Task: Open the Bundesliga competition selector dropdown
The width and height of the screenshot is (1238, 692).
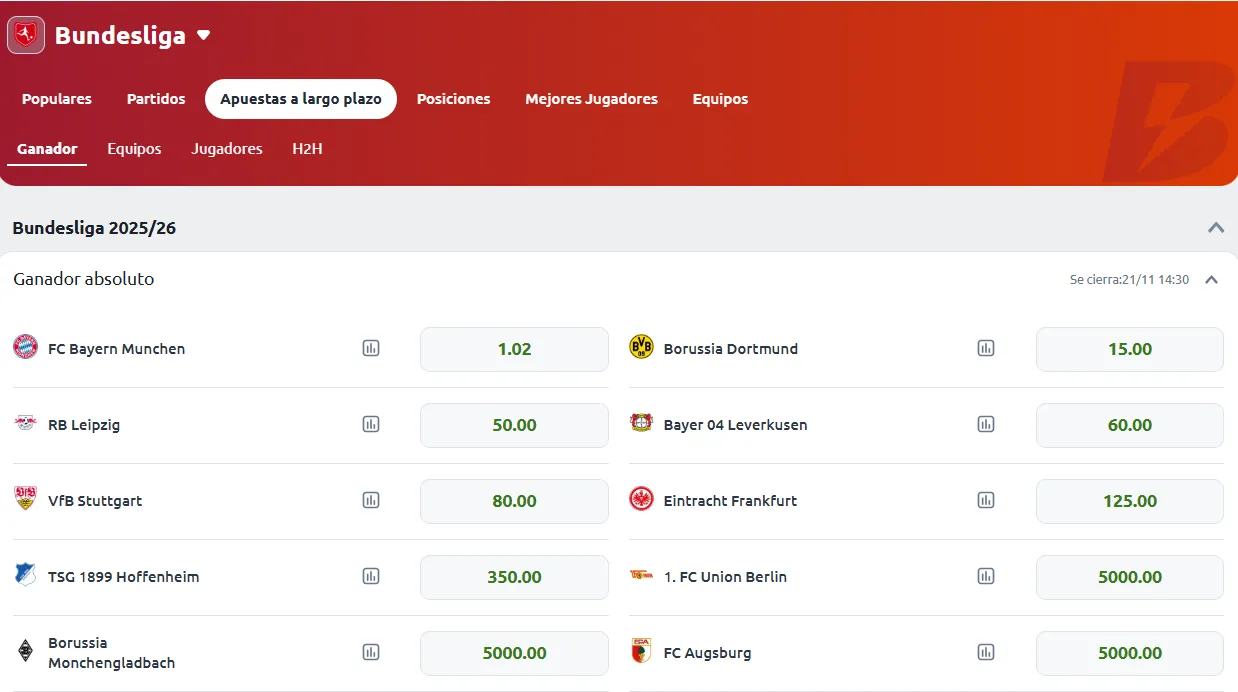Action: (x=204, y=34)
